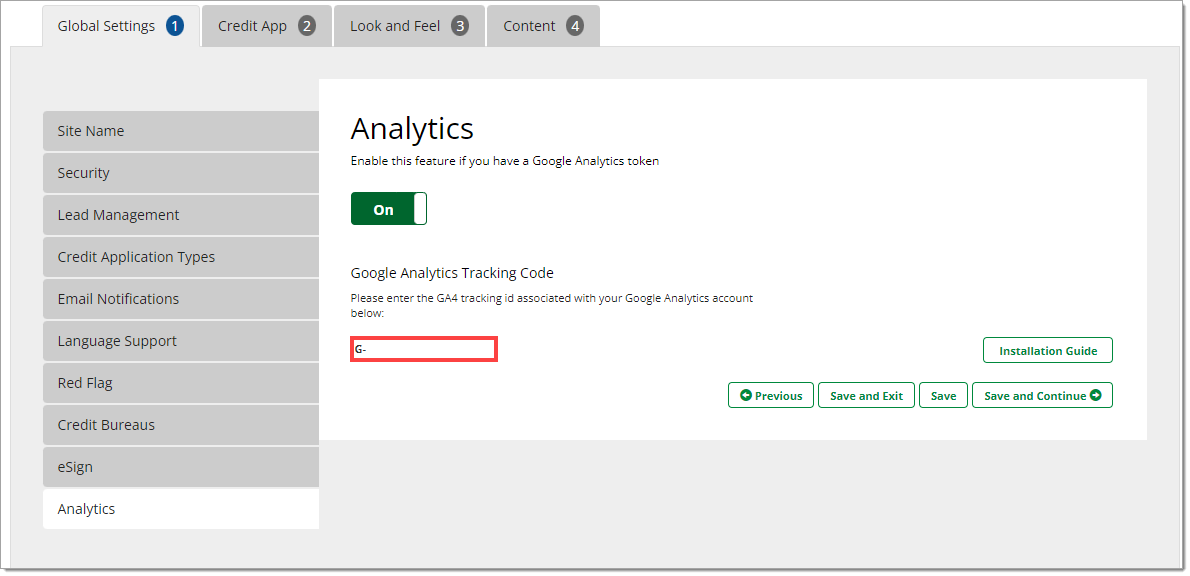Screen dimensions: 1190x576
Task: Click the left arrow icon on Previous
Action: coord(745,395)
